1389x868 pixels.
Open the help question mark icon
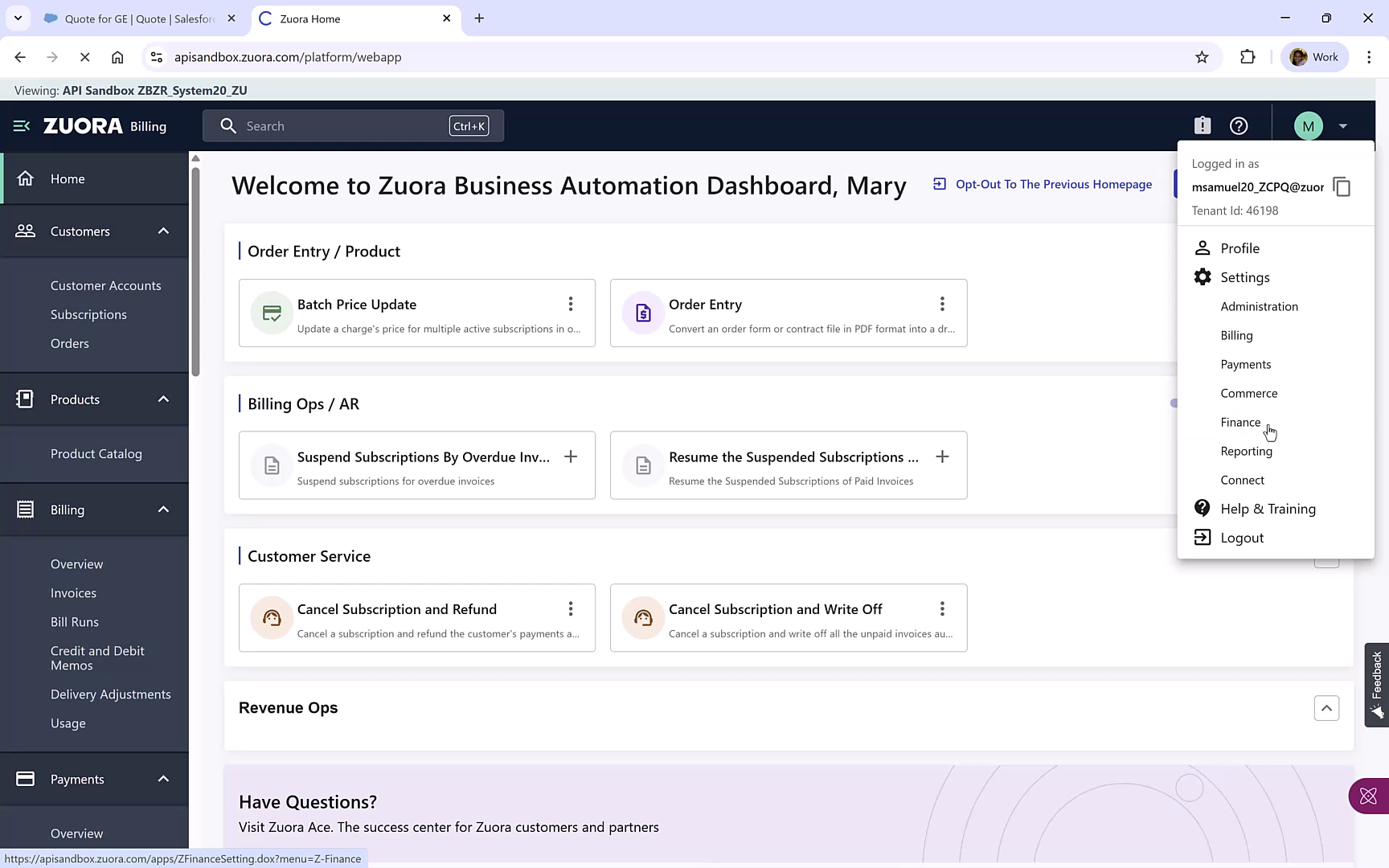tap(1238, 125)
